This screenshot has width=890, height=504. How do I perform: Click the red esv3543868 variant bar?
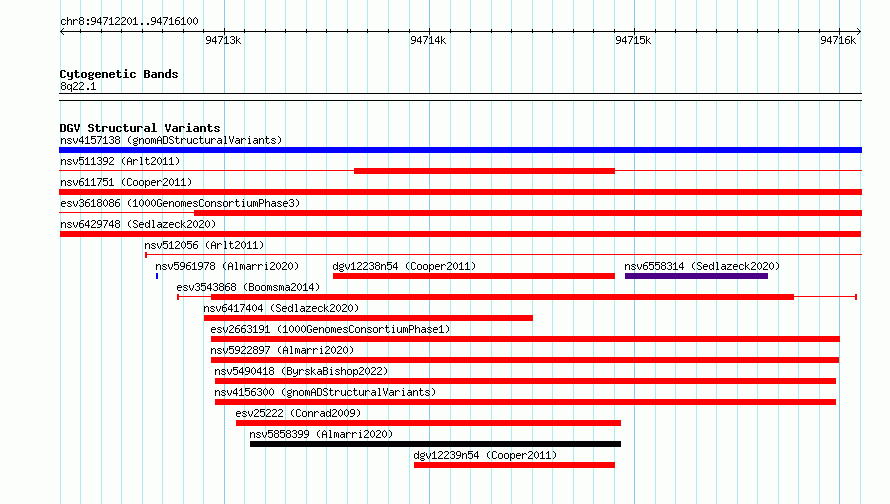click(502, 297)
